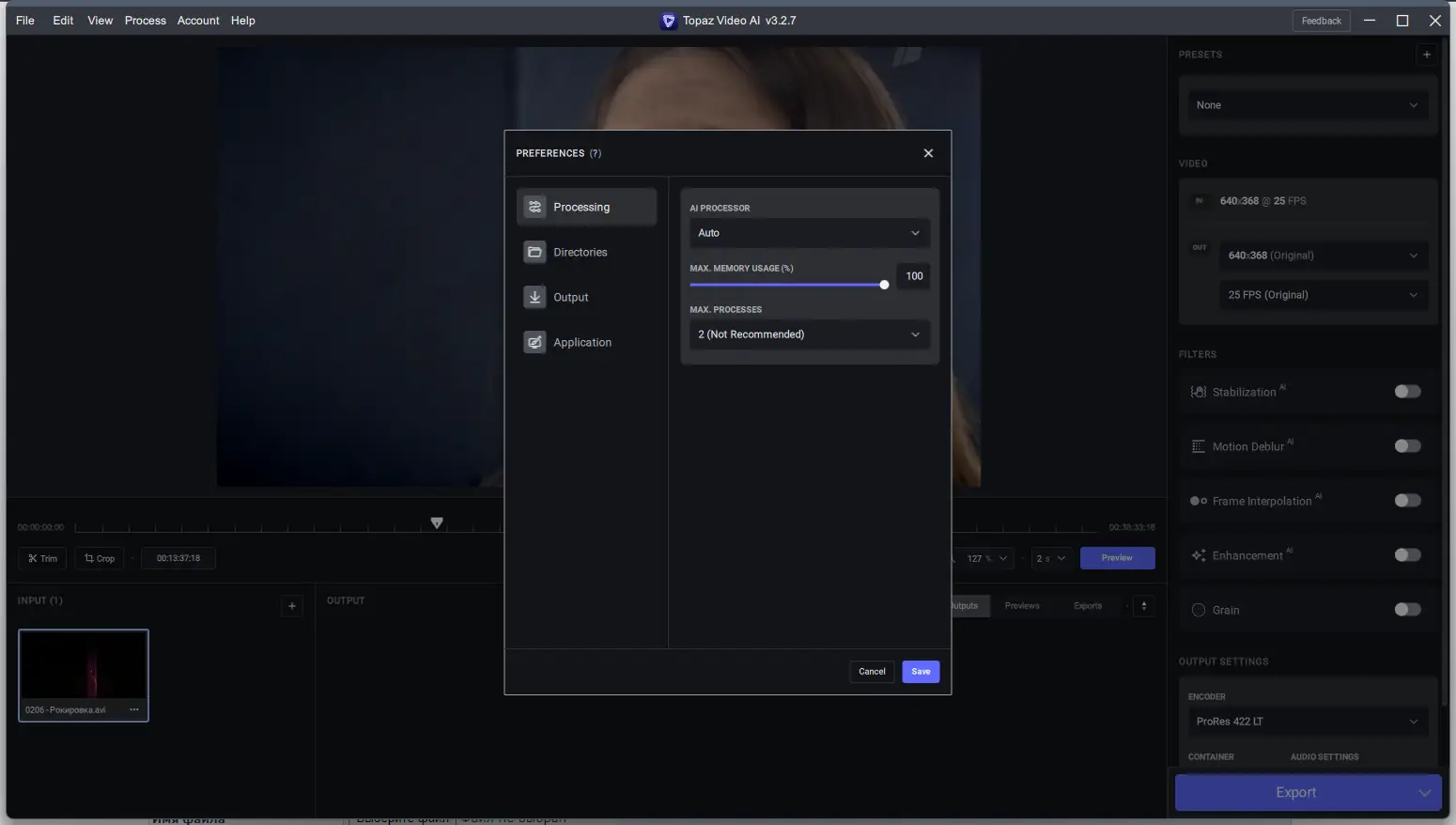Open the Processing preferences section

(x=586, y=207)
